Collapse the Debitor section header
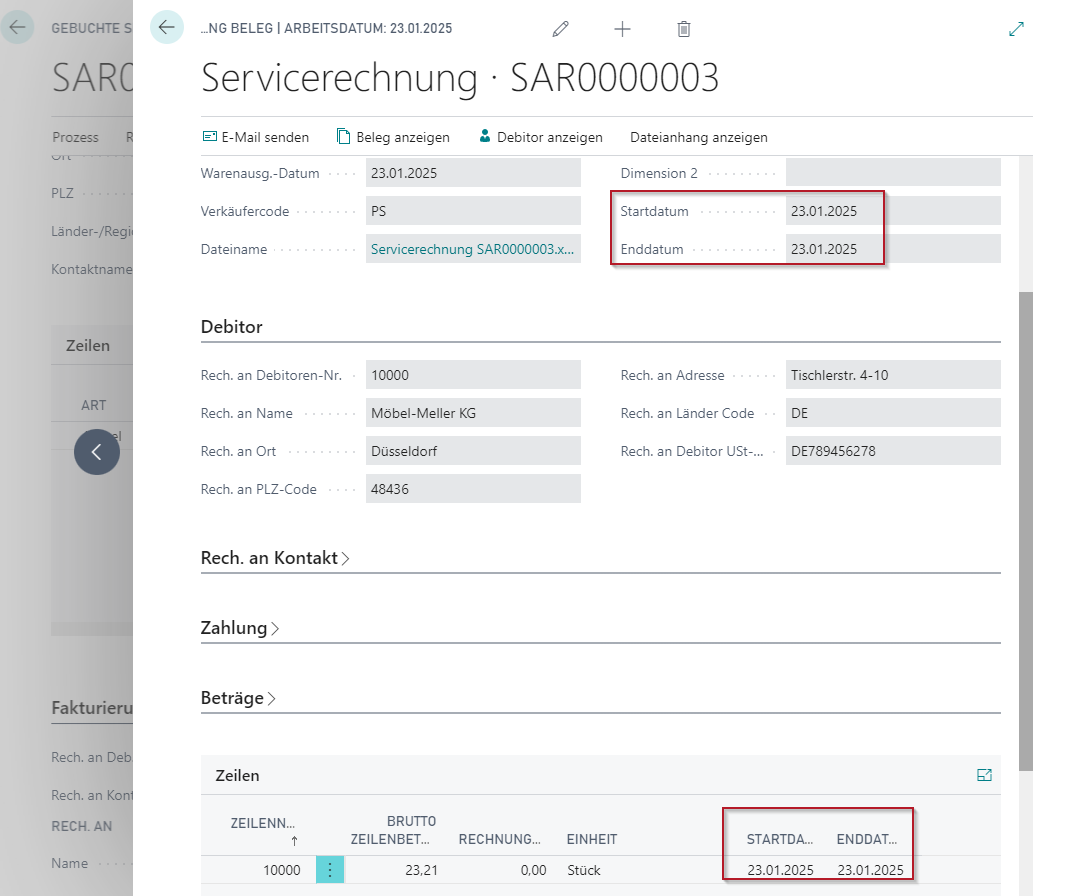Screen dimensions: 1078x896 point(232,327)
